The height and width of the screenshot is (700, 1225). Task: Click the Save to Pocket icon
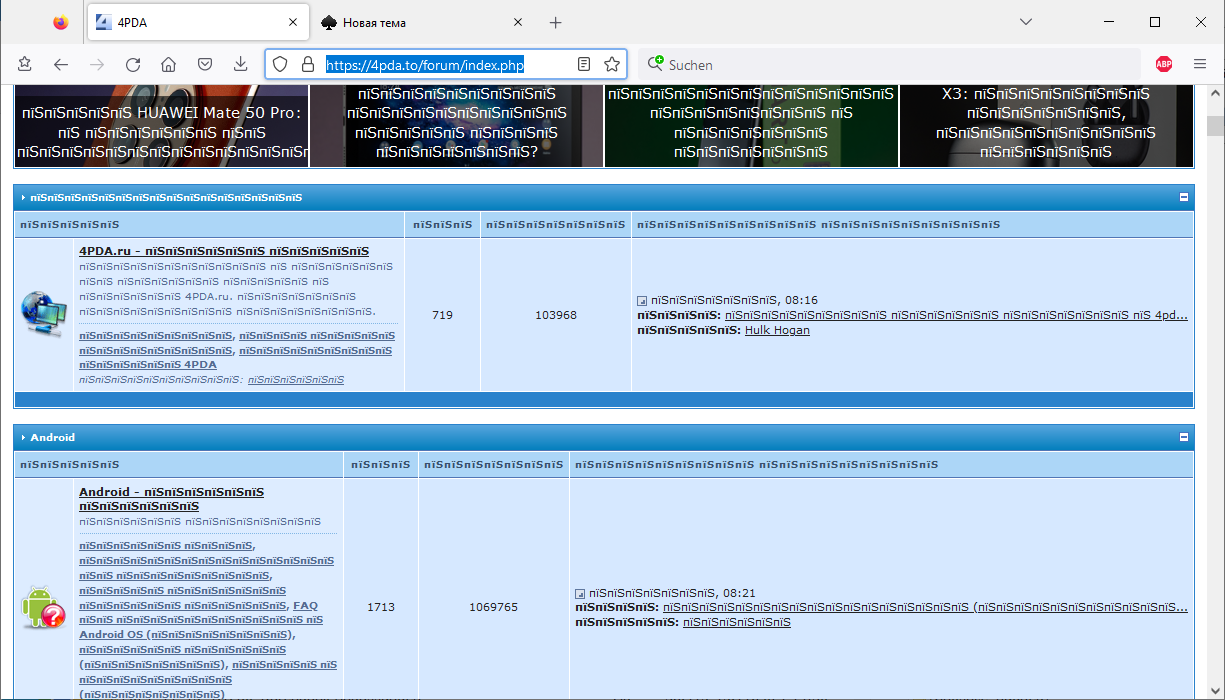tap(204, 64)
